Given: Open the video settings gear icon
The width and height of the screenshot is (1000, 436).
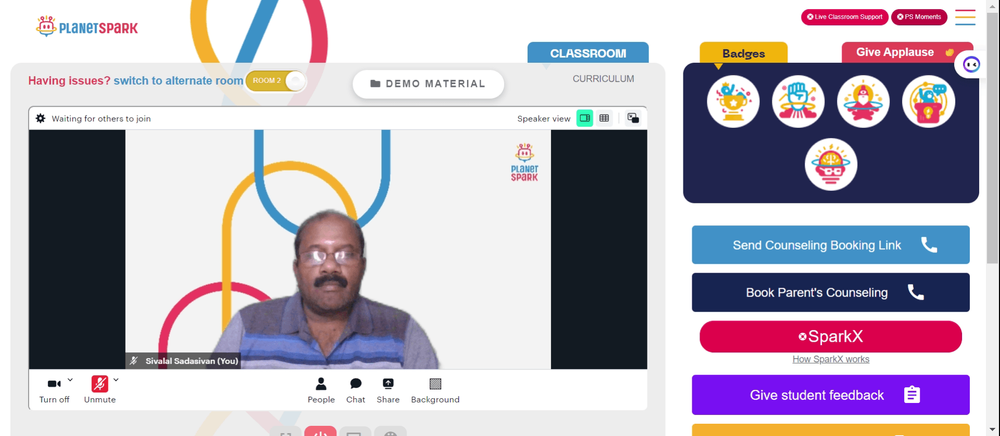Looking at the screenshot, I should coord(41,119).
